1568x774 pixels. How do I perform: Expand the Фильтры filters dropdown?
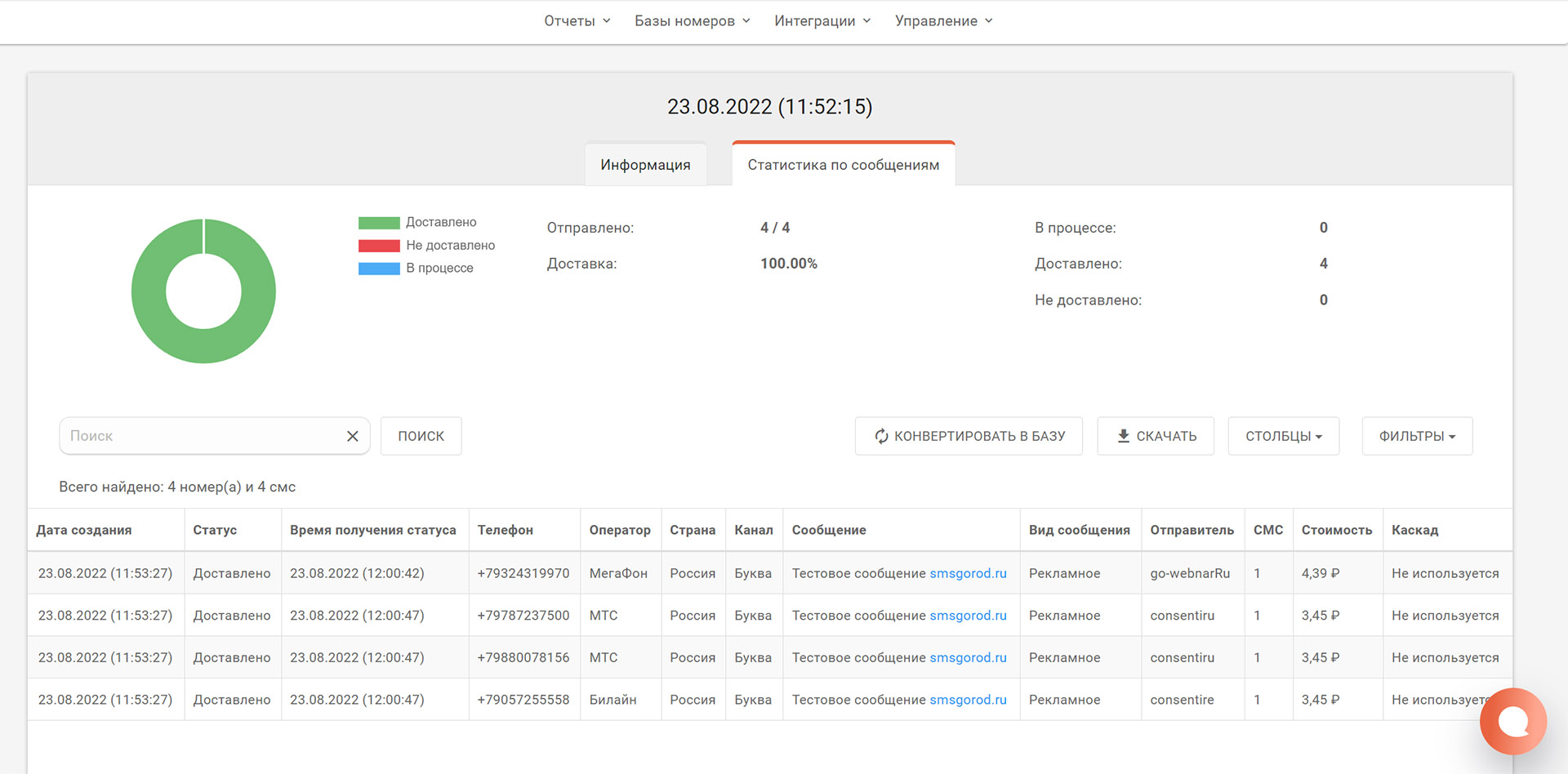[1417, 436]
